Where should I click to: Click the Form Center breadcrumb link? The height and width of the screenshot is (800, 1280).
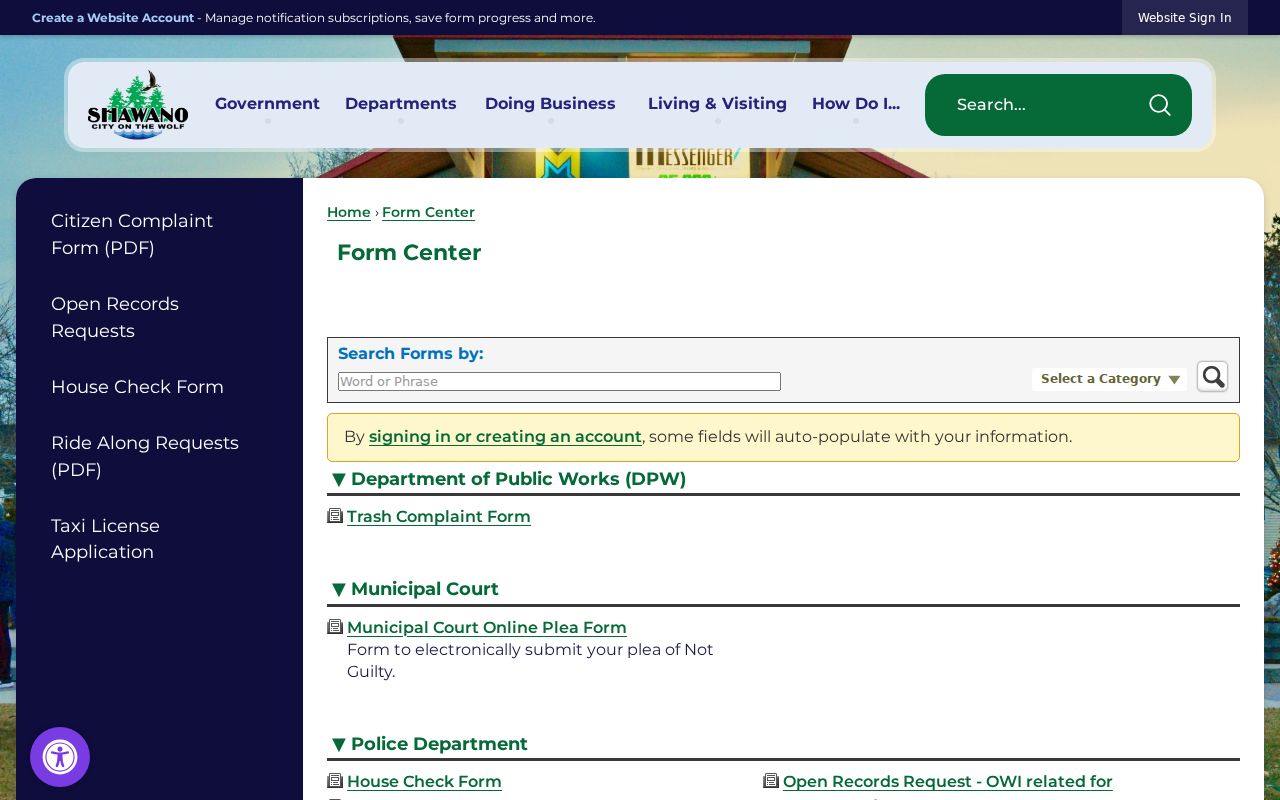pyautogui.click(x=428, y=212)
